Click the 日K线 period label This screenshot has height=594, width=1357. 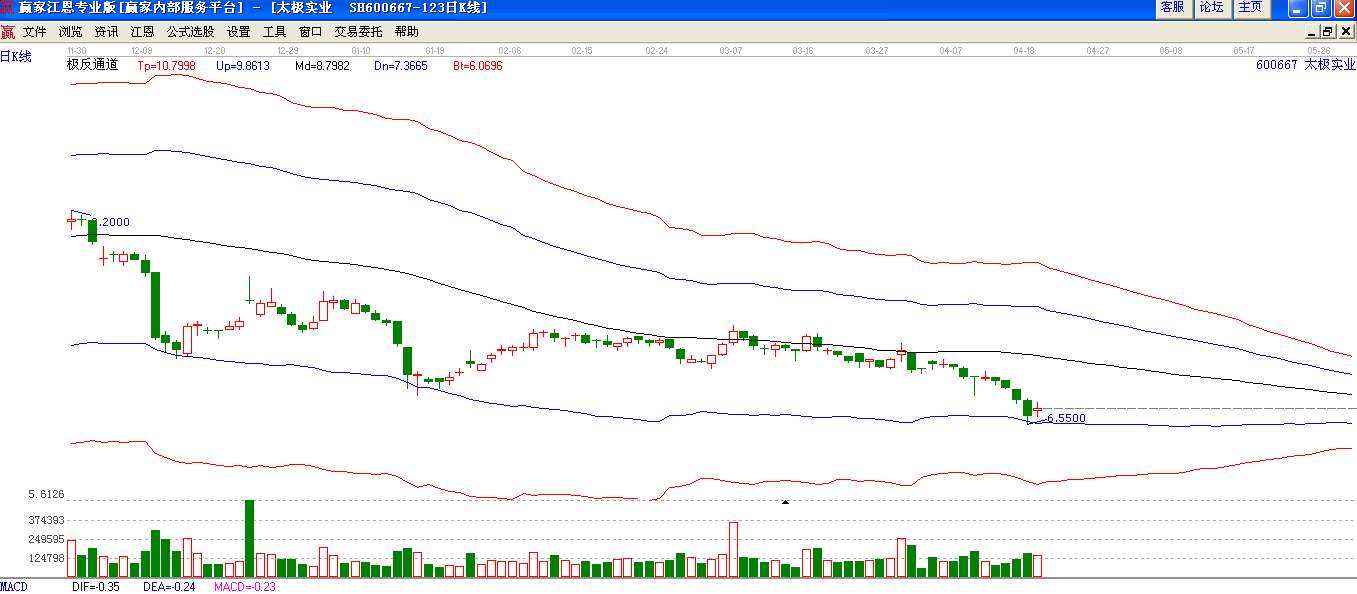[x=16, y=57]
